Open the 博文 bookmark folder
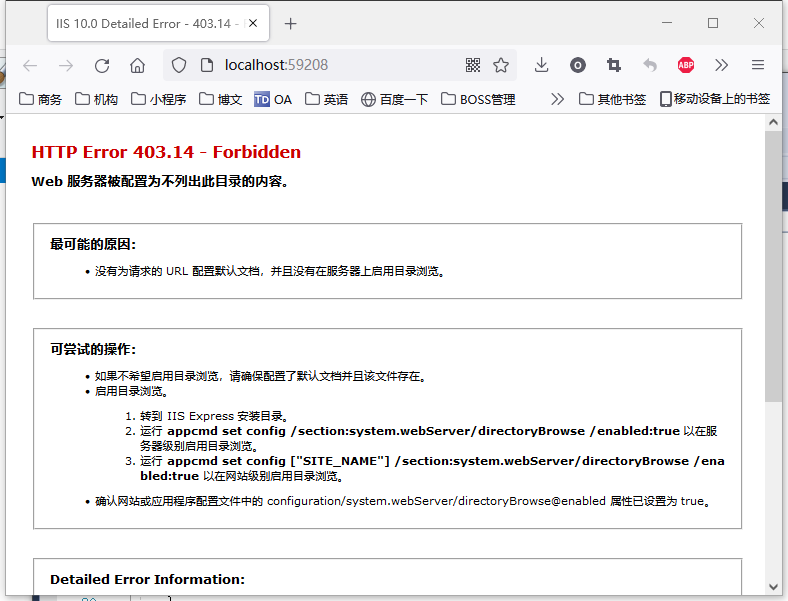The width and height of the screenshot is (788, 601). 220,99
